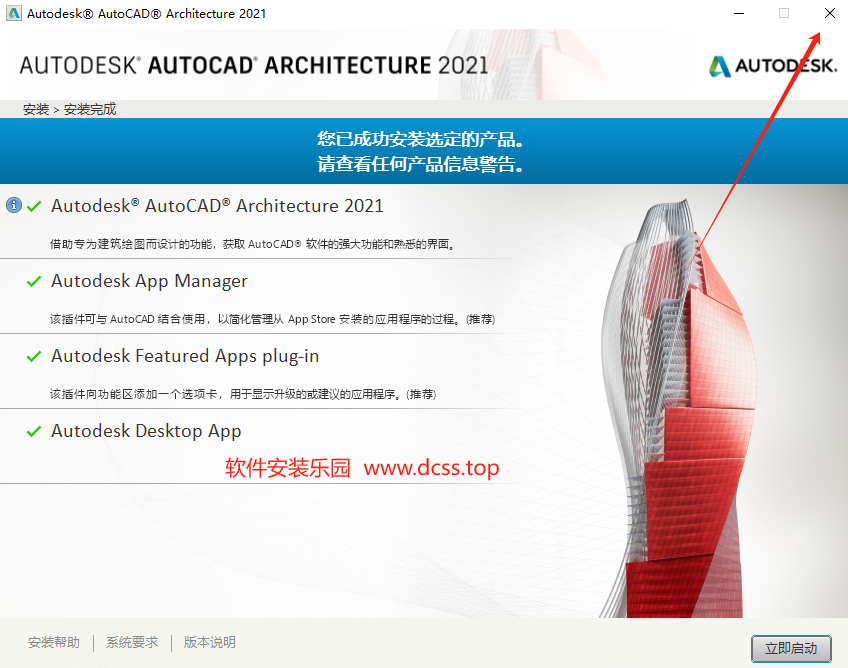Click description text starting 该插件向功能区添加

tap(243, 394)
